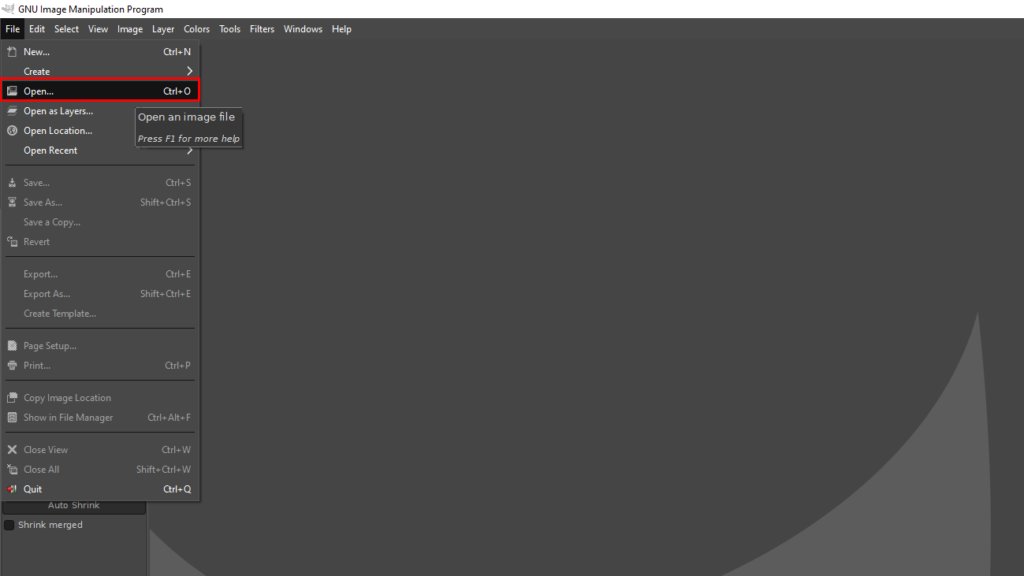Open the Edit menu
This screenshot has width=1024, height=576.
click(37, 29)
